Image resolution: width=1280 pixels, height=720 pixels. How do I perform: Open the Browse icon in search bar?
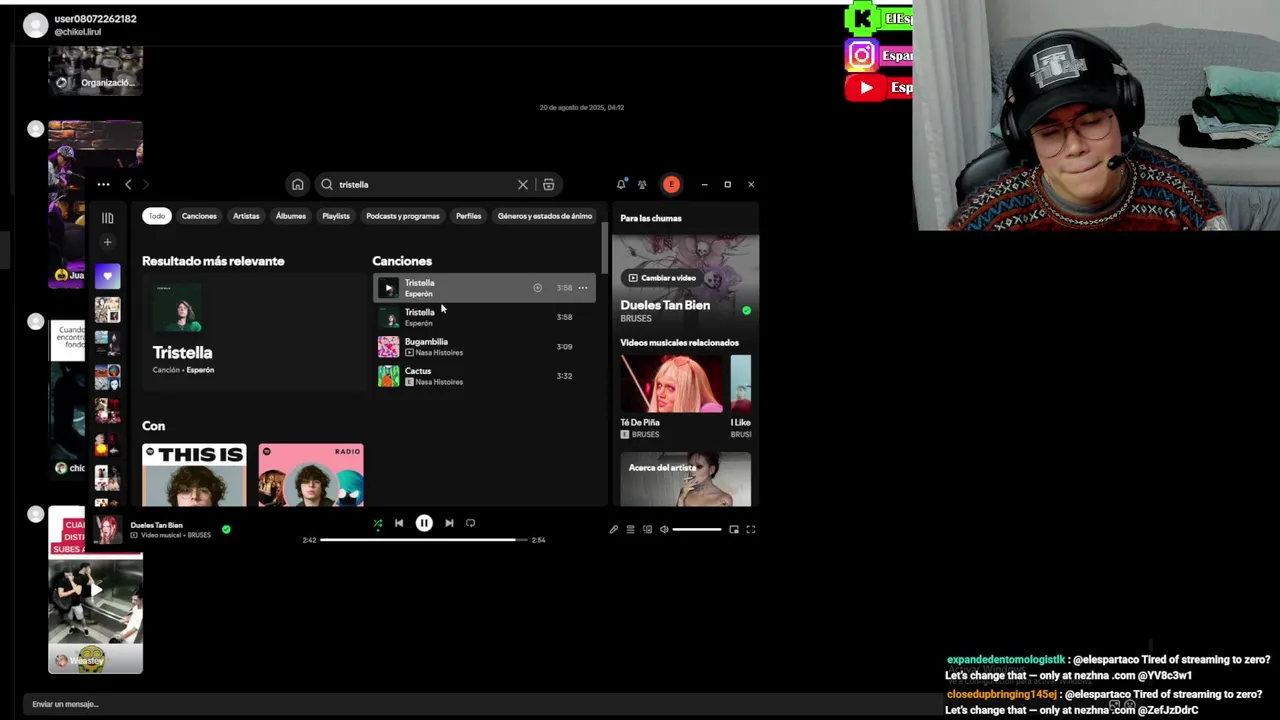548,184
